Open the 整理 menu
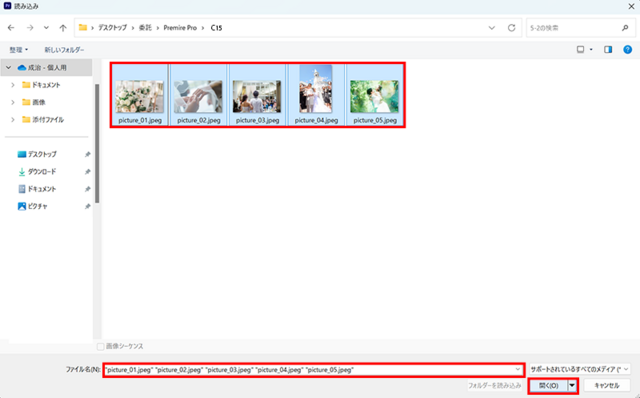The height and width of the screenshot is (398, 640). [19, 49]
